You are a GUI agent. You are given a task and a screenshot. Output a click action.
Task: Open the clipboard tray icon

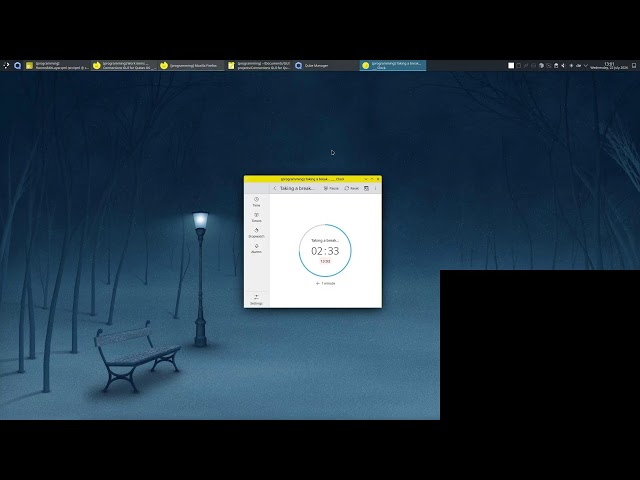[556, 65]
